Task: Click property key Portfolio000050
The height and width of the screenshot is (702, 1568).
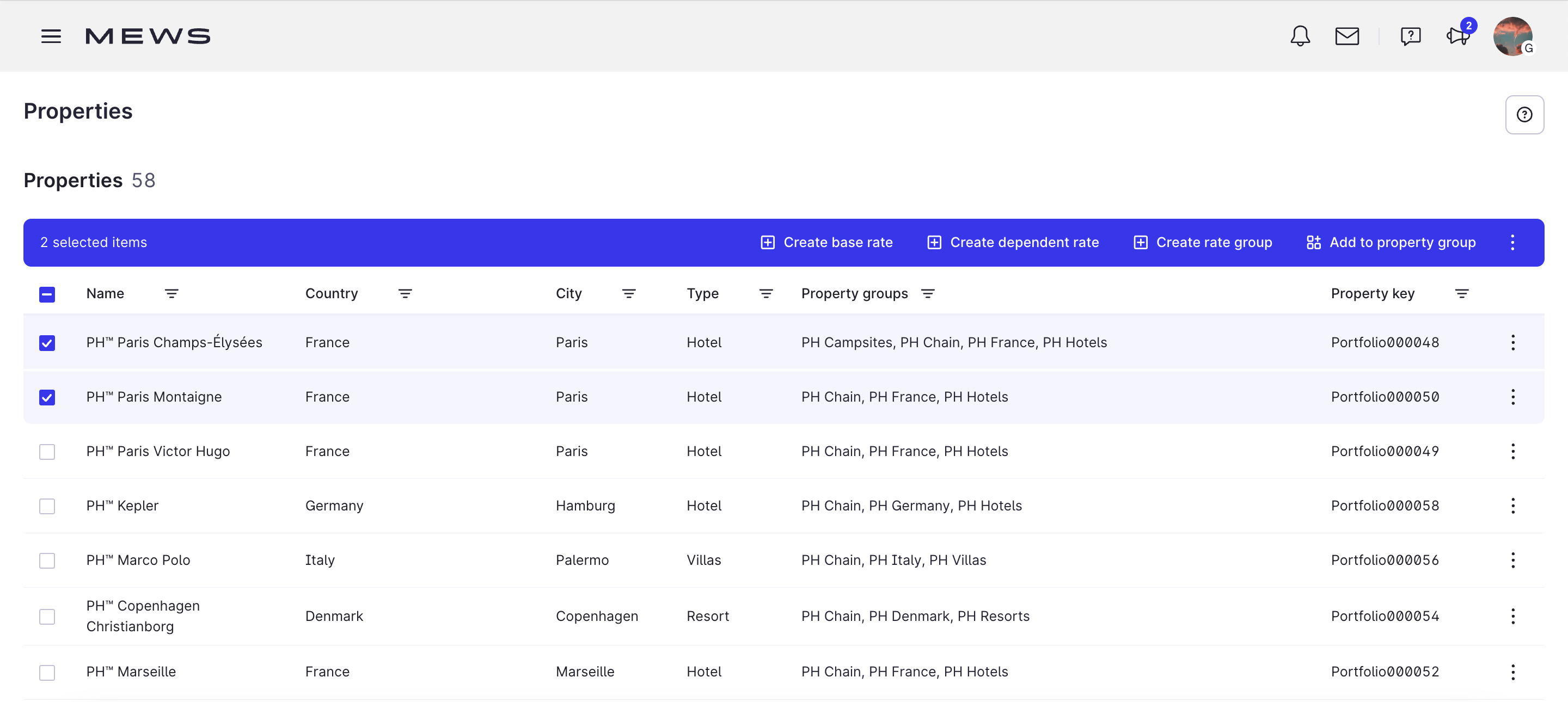Action: (1385, 397)
